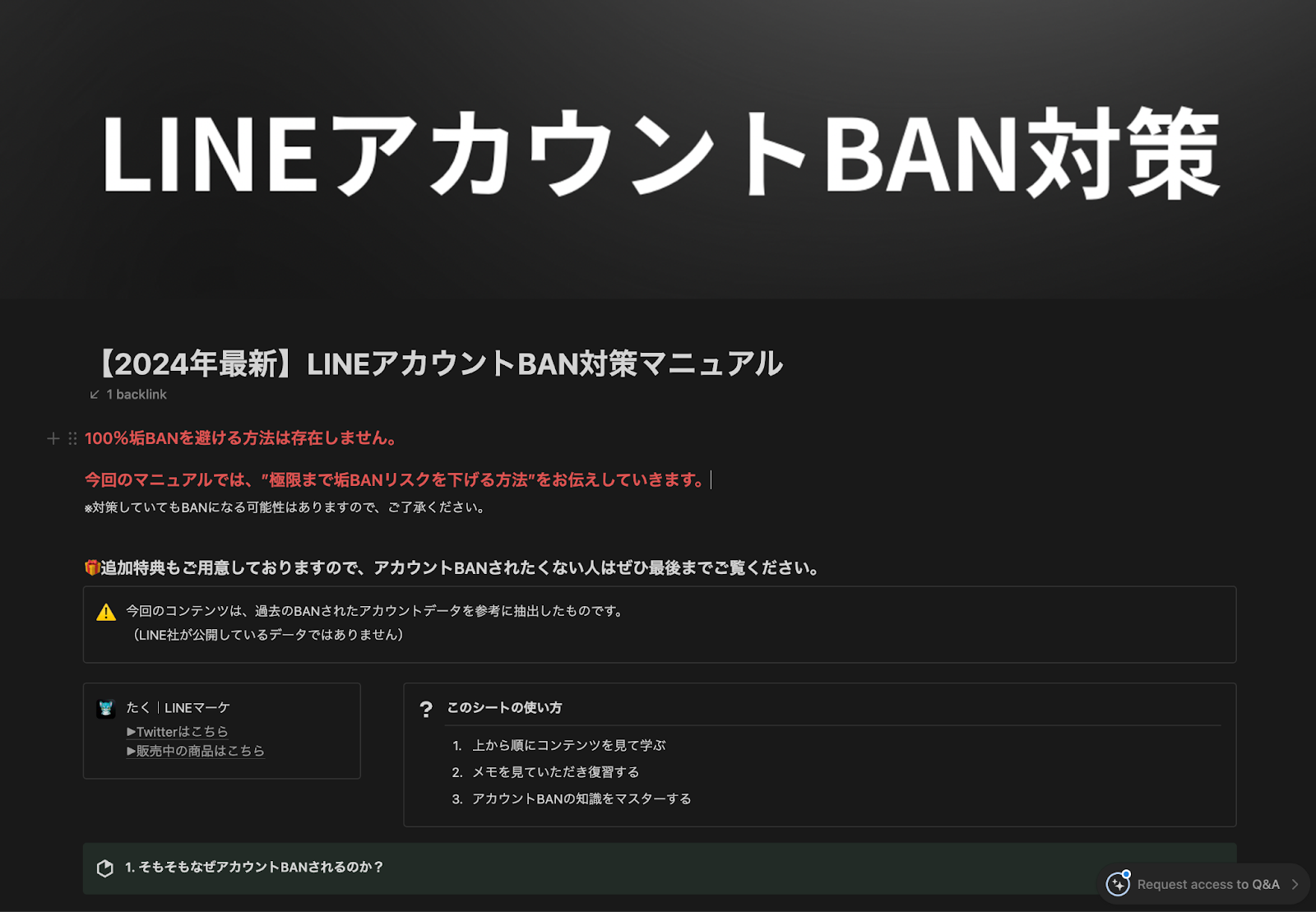
Task: Click the note starting ※対策していてもBAN
Action: tap(286, 507)
